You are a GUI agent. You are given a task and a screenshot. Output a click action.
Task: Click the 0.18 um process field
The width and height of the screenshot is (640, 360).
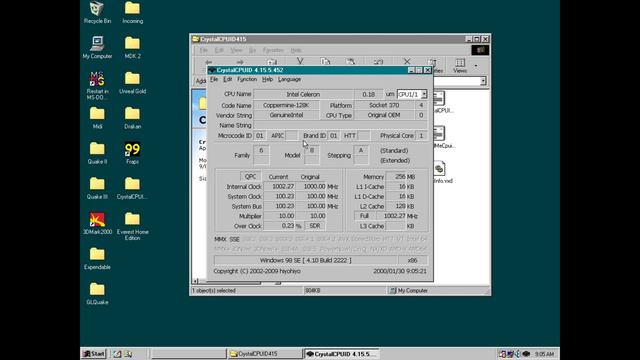(x=369, y=94)
